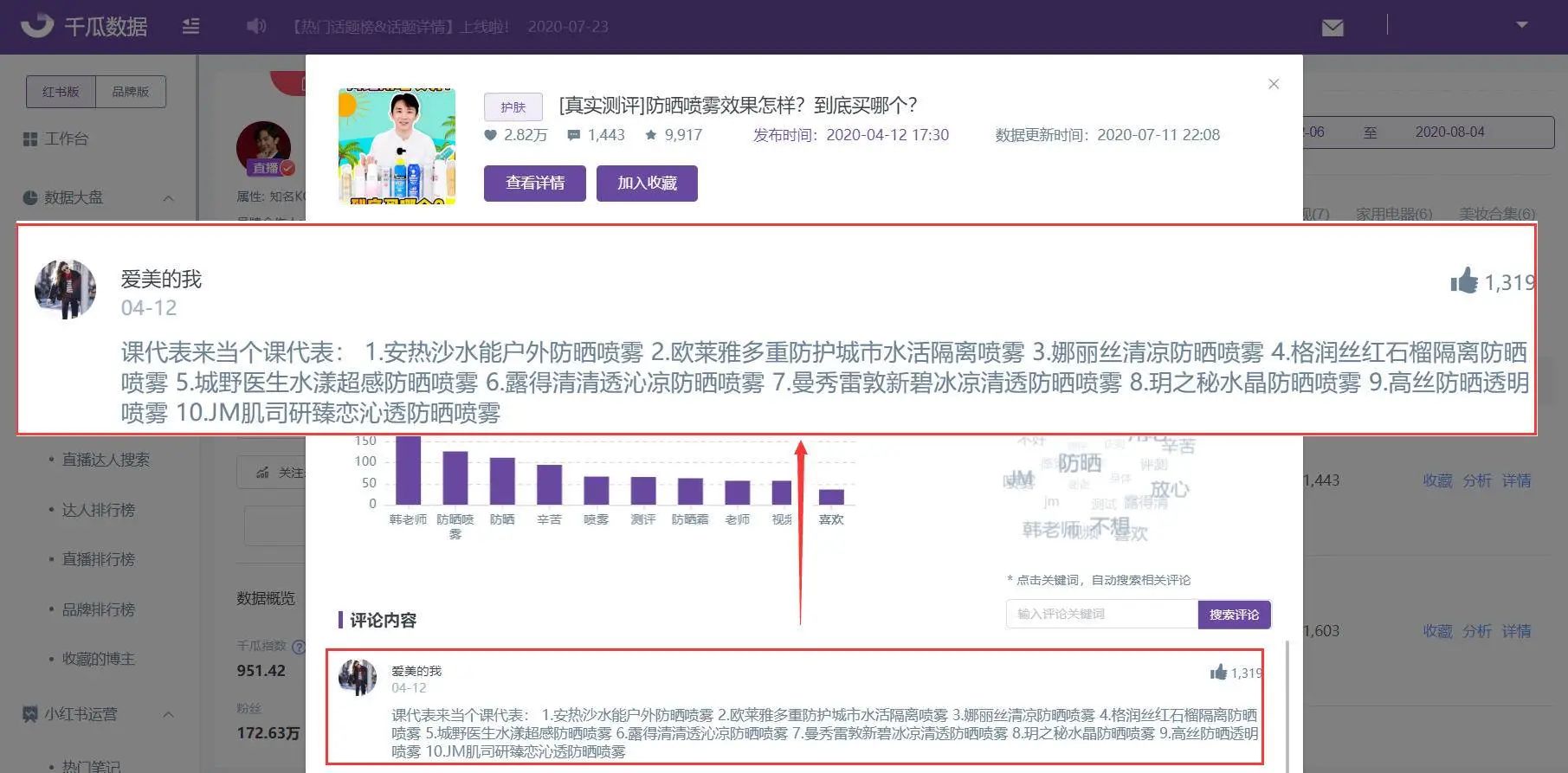
Task: Click the 查看详情 button
Action: (x=534, y=184)
